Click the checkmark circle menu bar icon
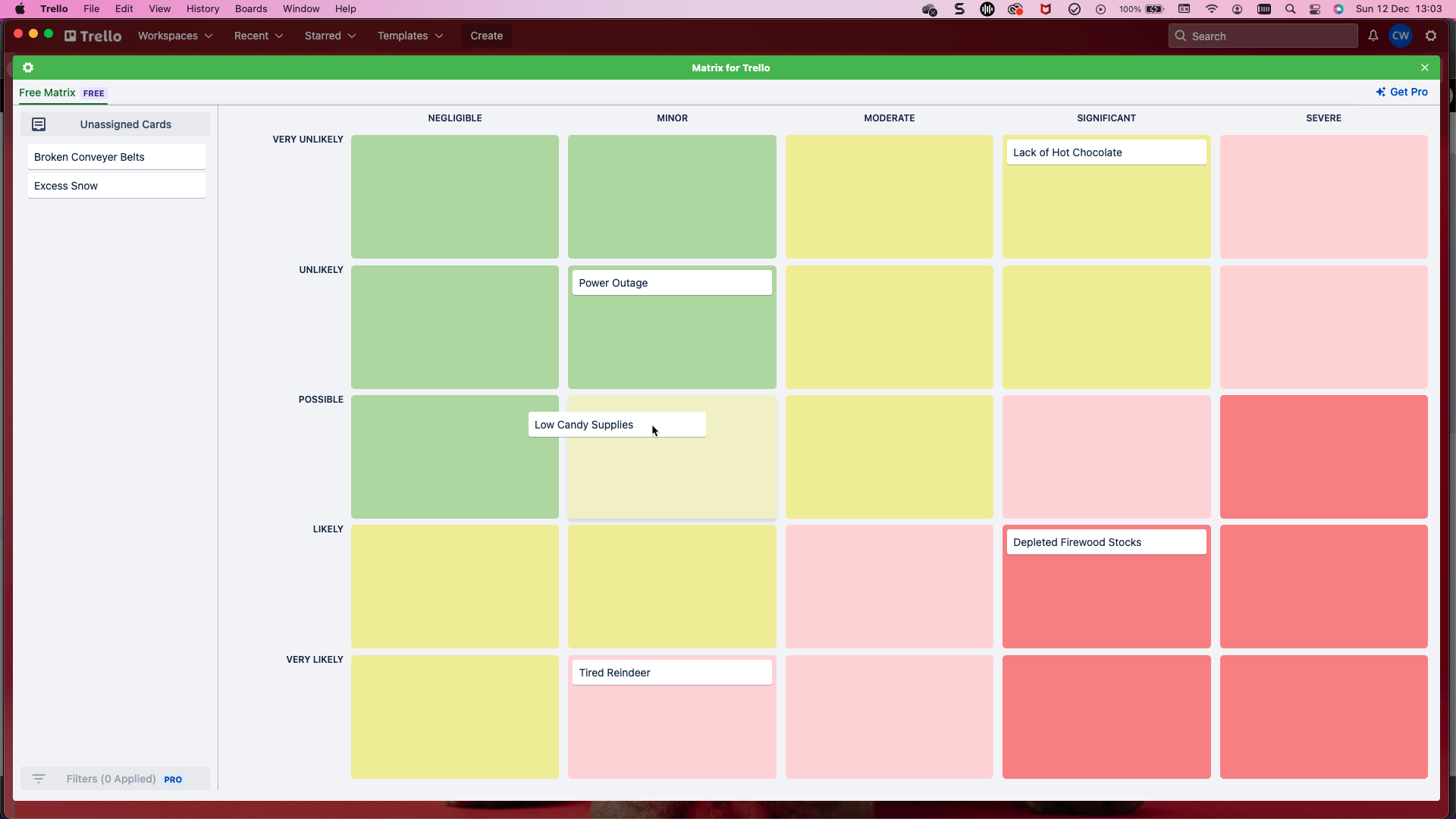The image size is (1456, 819). [1075, 9]
